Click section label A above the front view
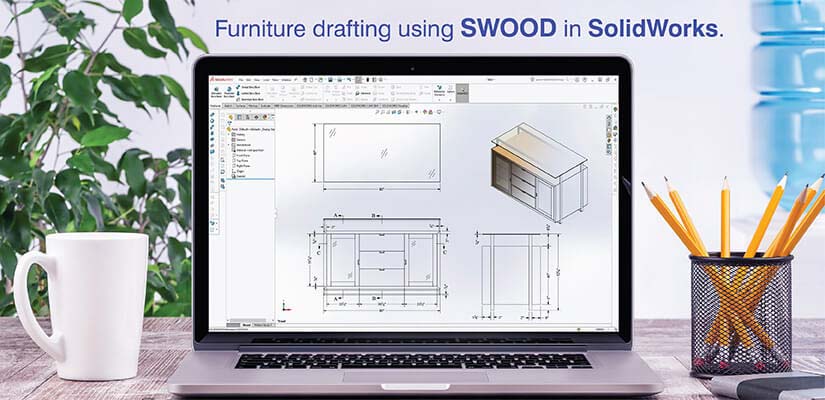 [x=335, y=215]
